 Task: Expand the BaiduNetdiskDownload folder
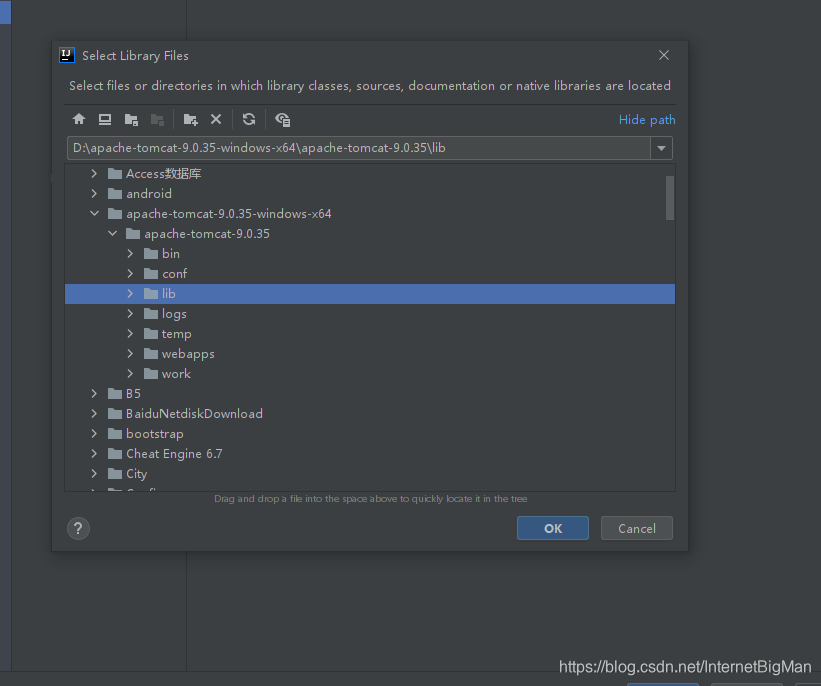94,413
